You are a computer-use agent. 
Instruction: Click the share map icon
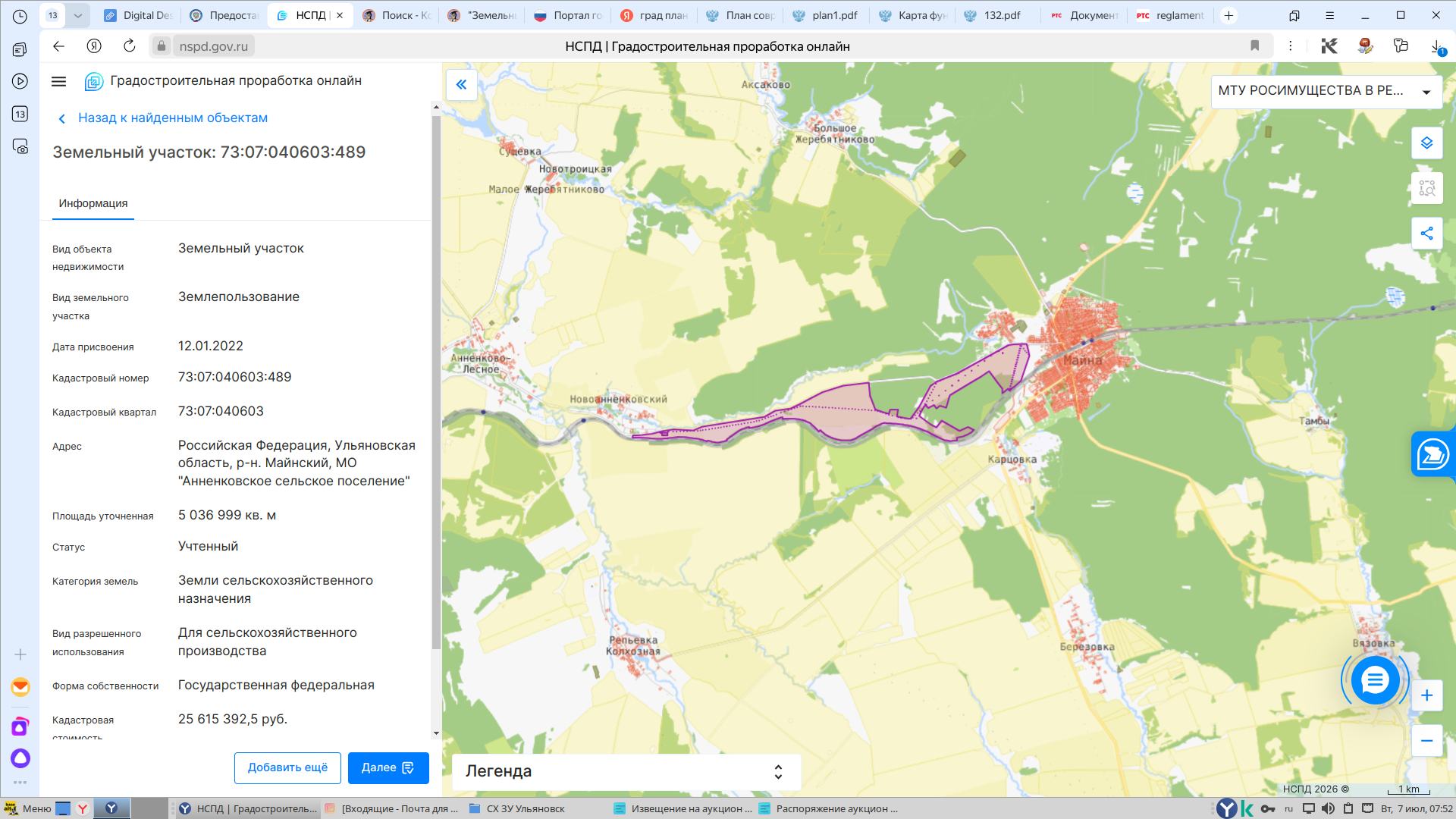(1426, 234)
